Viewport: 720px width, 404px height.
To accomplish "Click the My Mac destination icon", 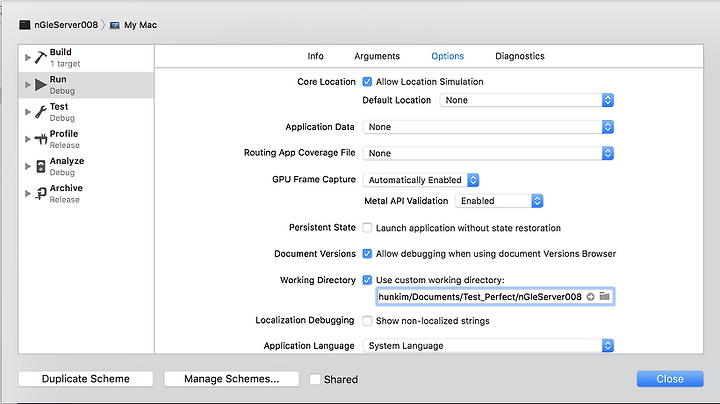I will point(115,25).
